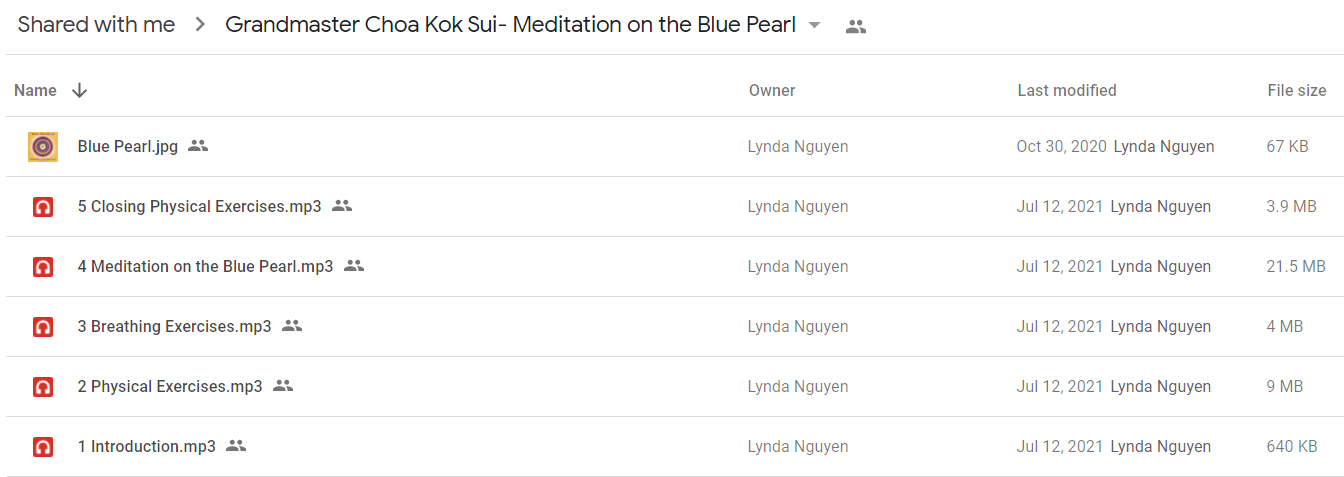Click the Blue Pearl.jpg image thumbnail

pos(43,147)
